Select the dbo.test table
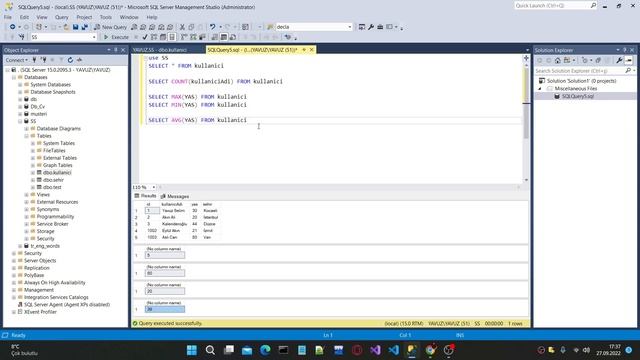 click(x=52, y=187)
